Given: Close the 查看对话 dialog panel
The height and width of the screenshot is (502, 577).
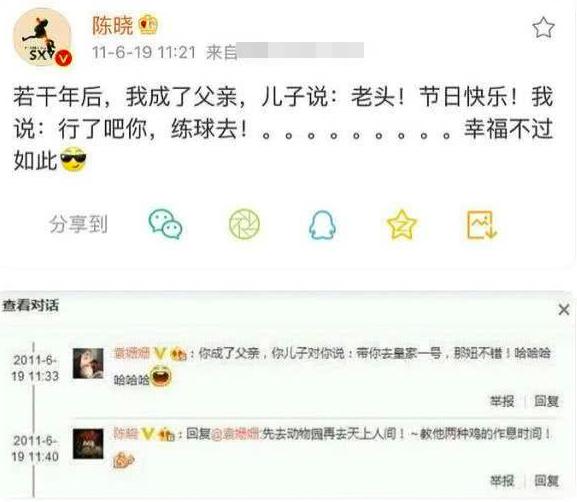Looking at the screenshot, I should point(564,310).
